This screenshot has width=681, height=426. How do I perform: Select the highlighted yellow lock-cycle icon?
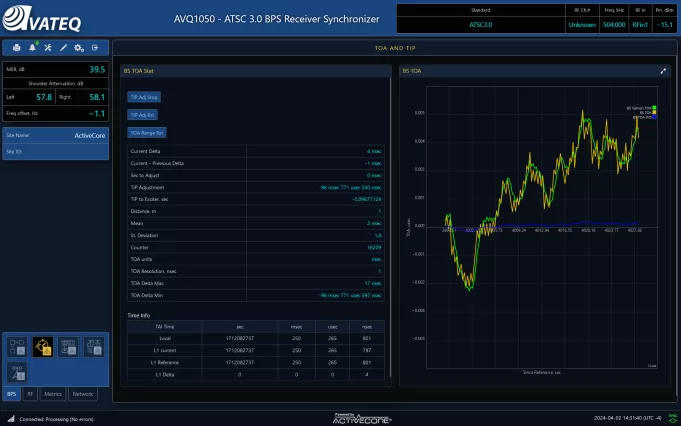[x=43, y=347]
